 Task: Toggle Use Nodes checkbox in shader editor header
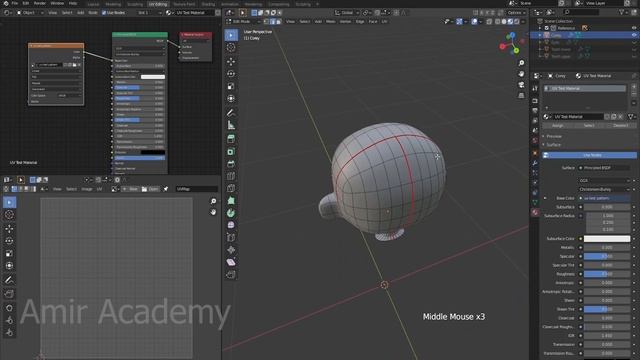click(x=104, y=13)
